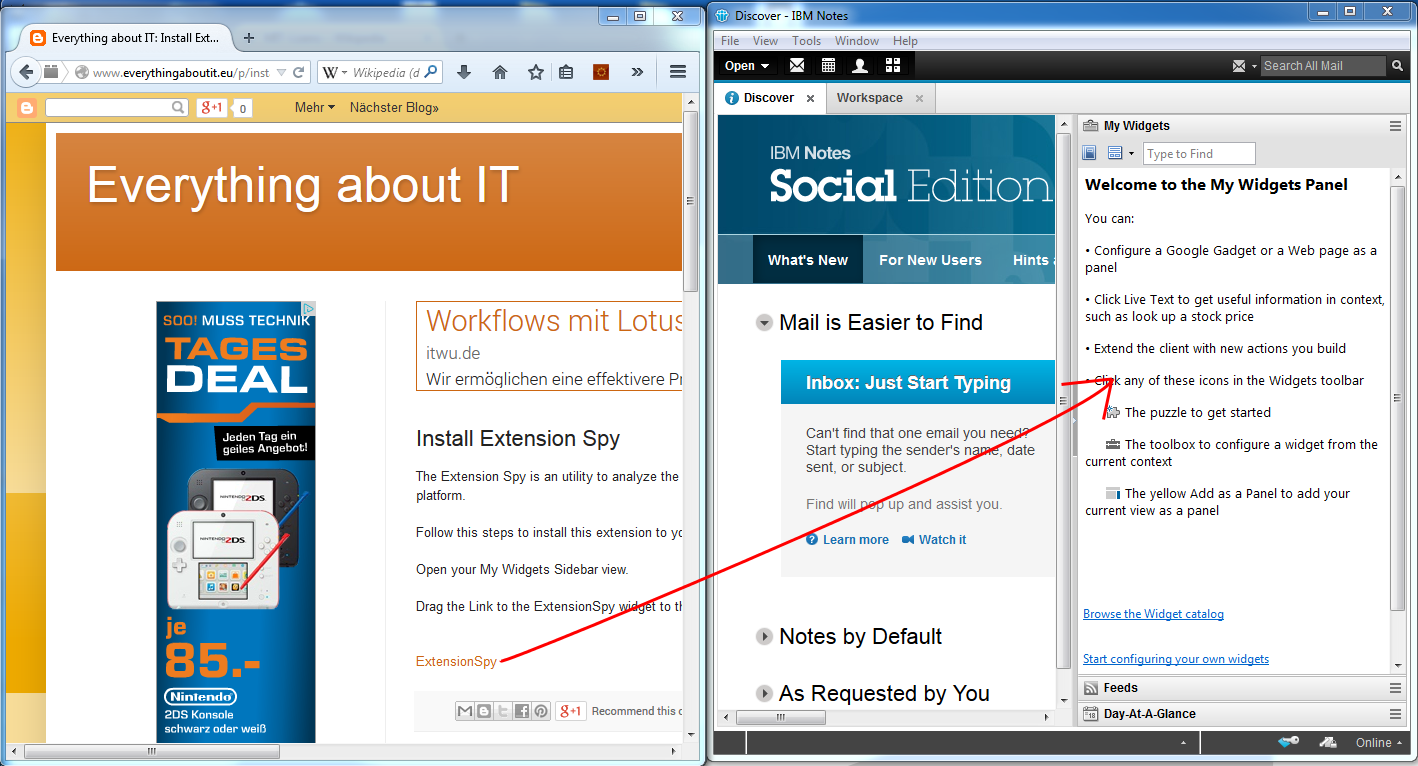Switch to the Workspace tab
Image resolution: width=1418 pixels, height=766 pixels.
click(x=869, y=98)
